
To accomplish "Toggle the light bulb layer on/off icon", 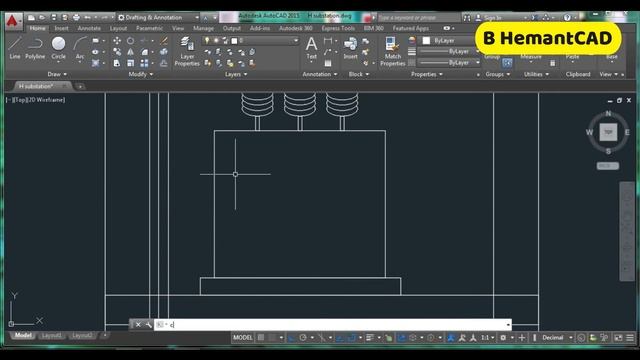I will [207, 40].
